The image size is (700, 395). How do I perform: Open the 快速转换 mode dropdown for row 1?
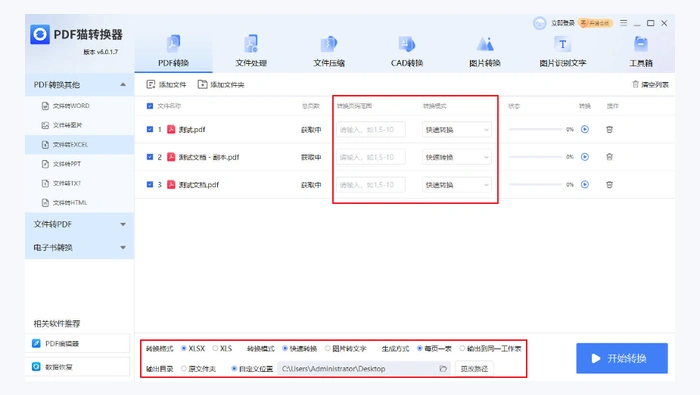pyautogui.click(x=457, y=129)
